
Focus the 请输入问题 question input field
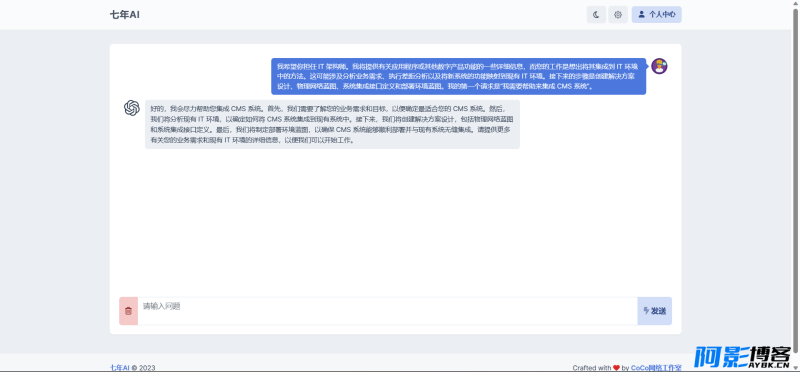388,311
